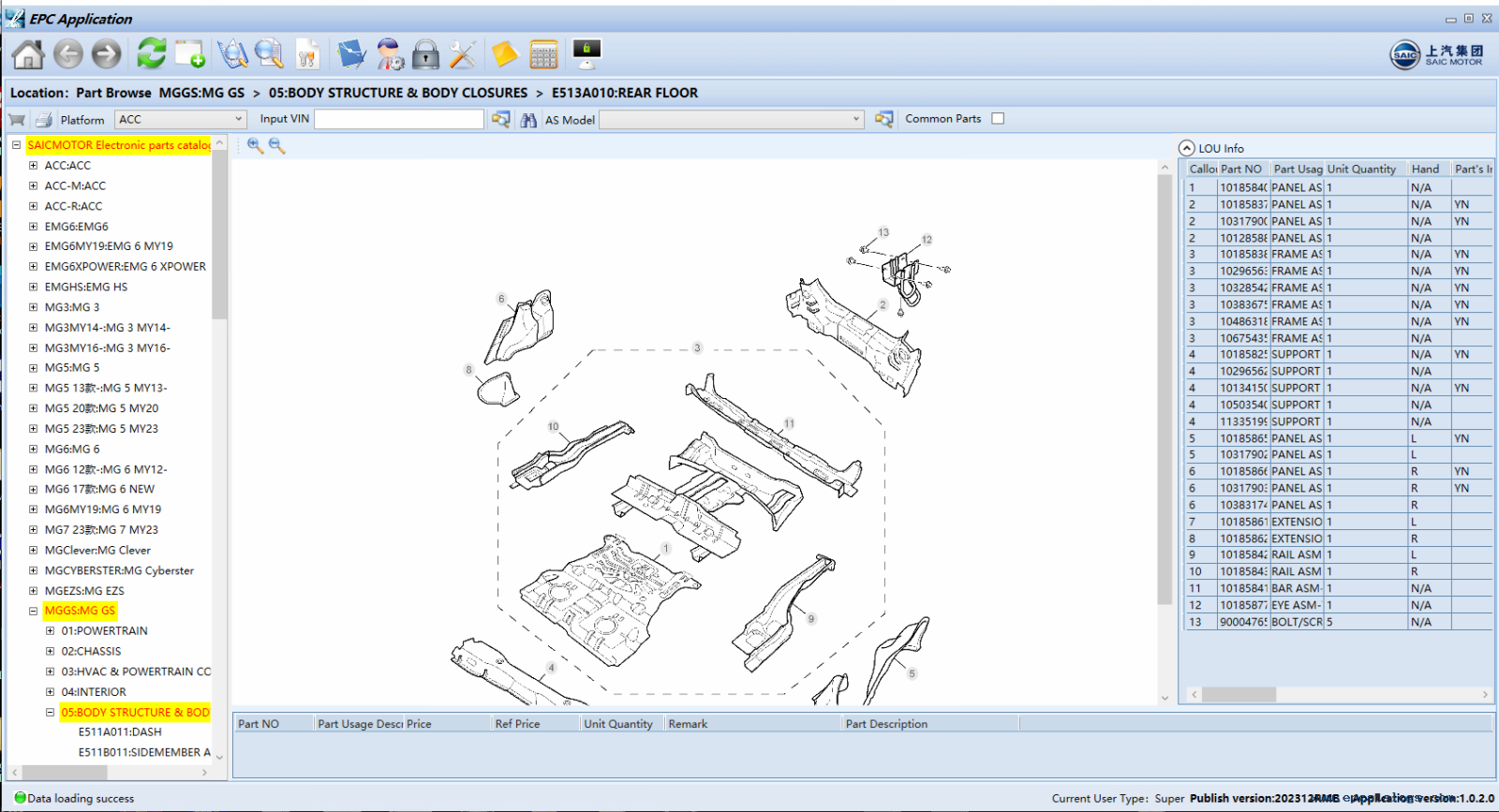This screenshot has height=812, width=1499.
Task: Click the printer icon
Action: (43, 120)
